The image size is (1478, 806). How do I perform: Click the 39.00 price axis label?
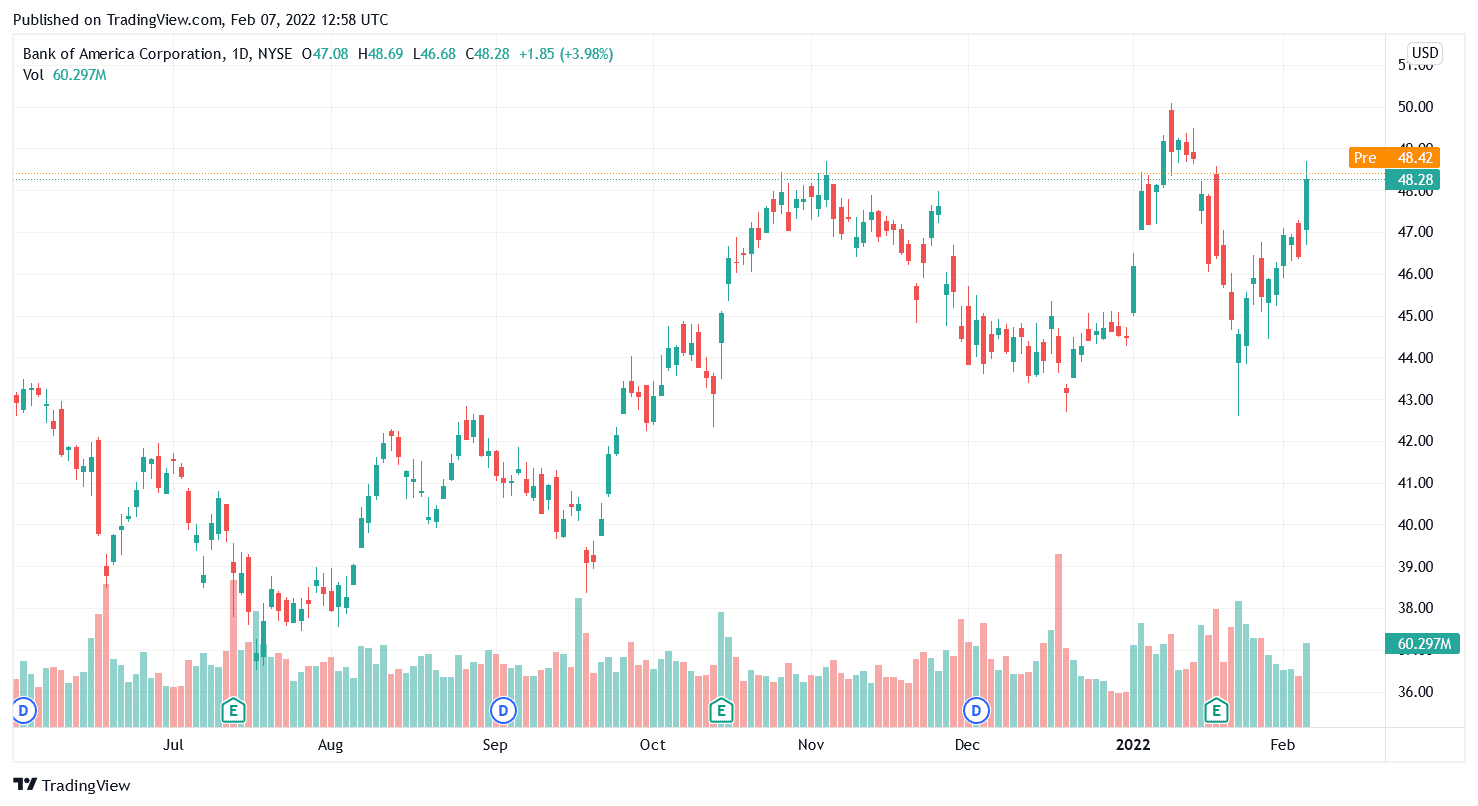[1417, 567]
